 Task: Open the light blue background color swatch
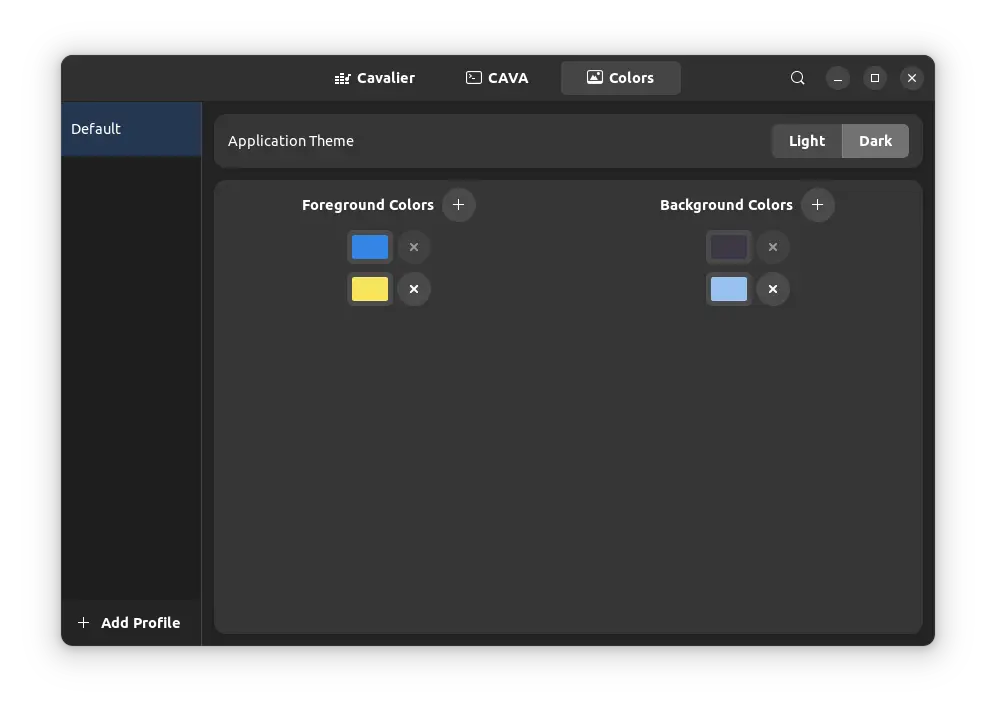(x=729, y=289)
